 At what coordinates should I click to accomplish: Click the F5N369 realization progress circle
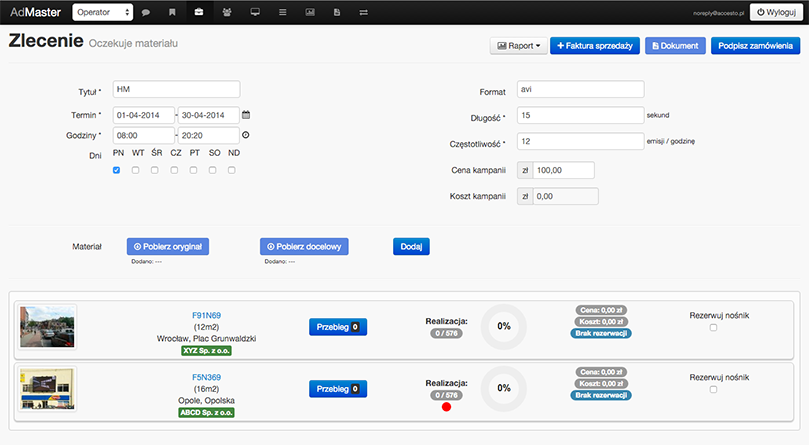click(504, 388)
